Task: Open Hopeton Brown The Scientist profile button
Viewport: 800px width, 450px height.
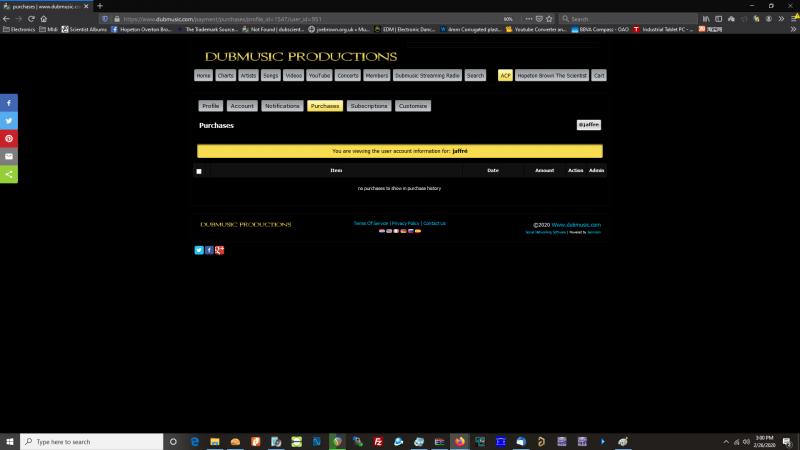Action: pyautogui.click(x=552, y=76)
